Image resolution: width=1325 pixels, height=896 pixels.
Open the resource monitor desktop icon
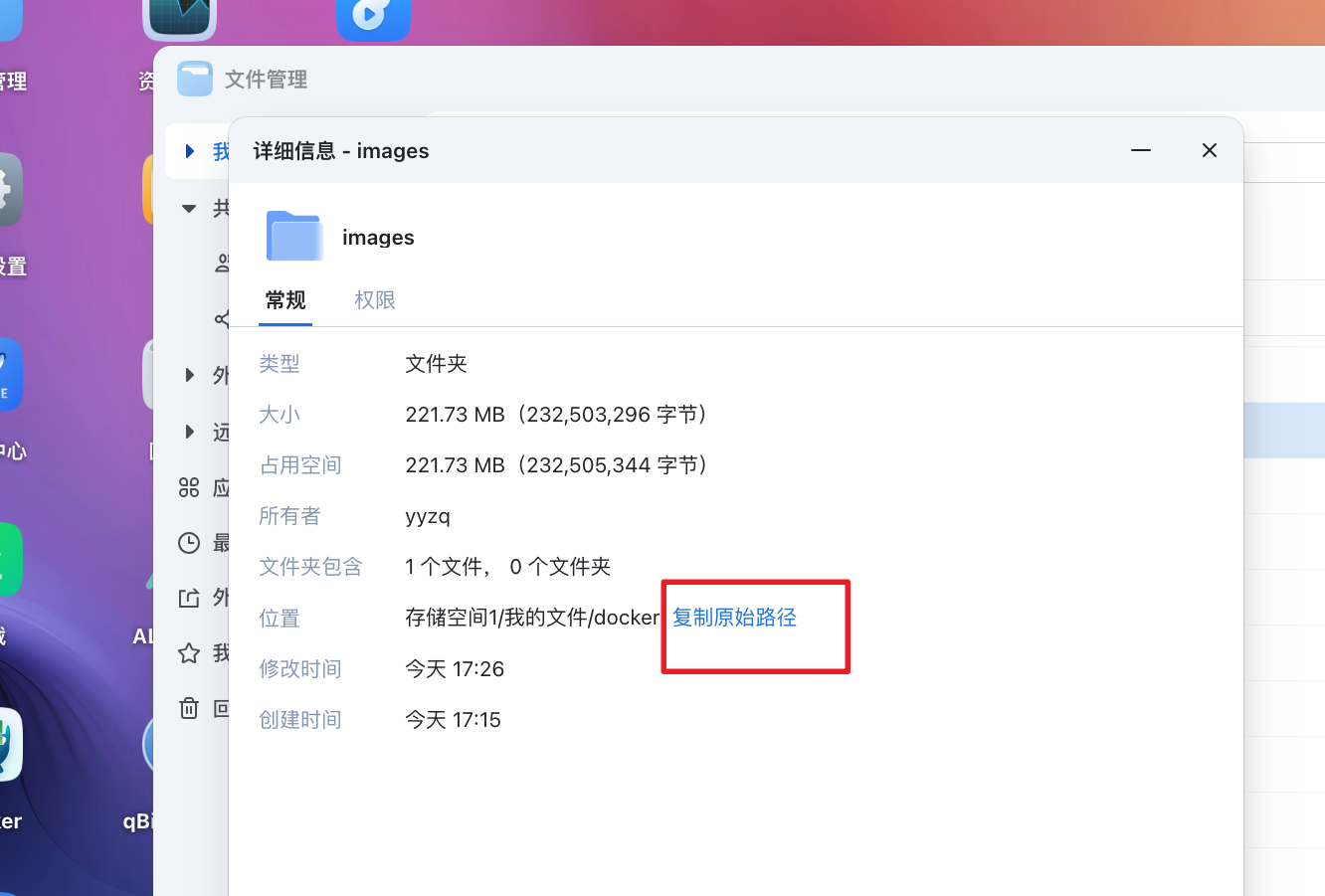[x=179, y=17]
